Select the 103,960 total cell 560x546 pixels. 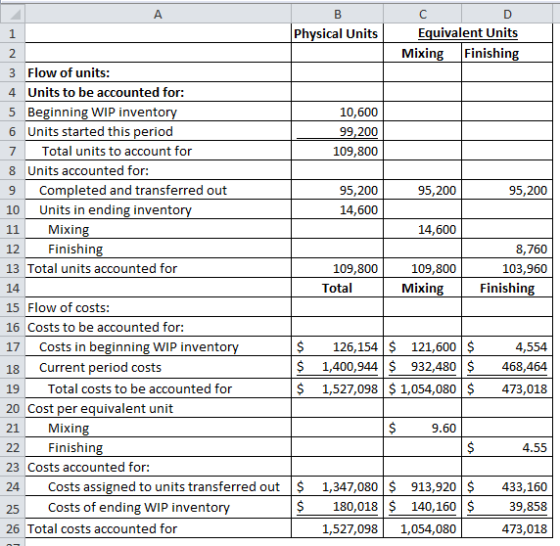click(507, 269)
